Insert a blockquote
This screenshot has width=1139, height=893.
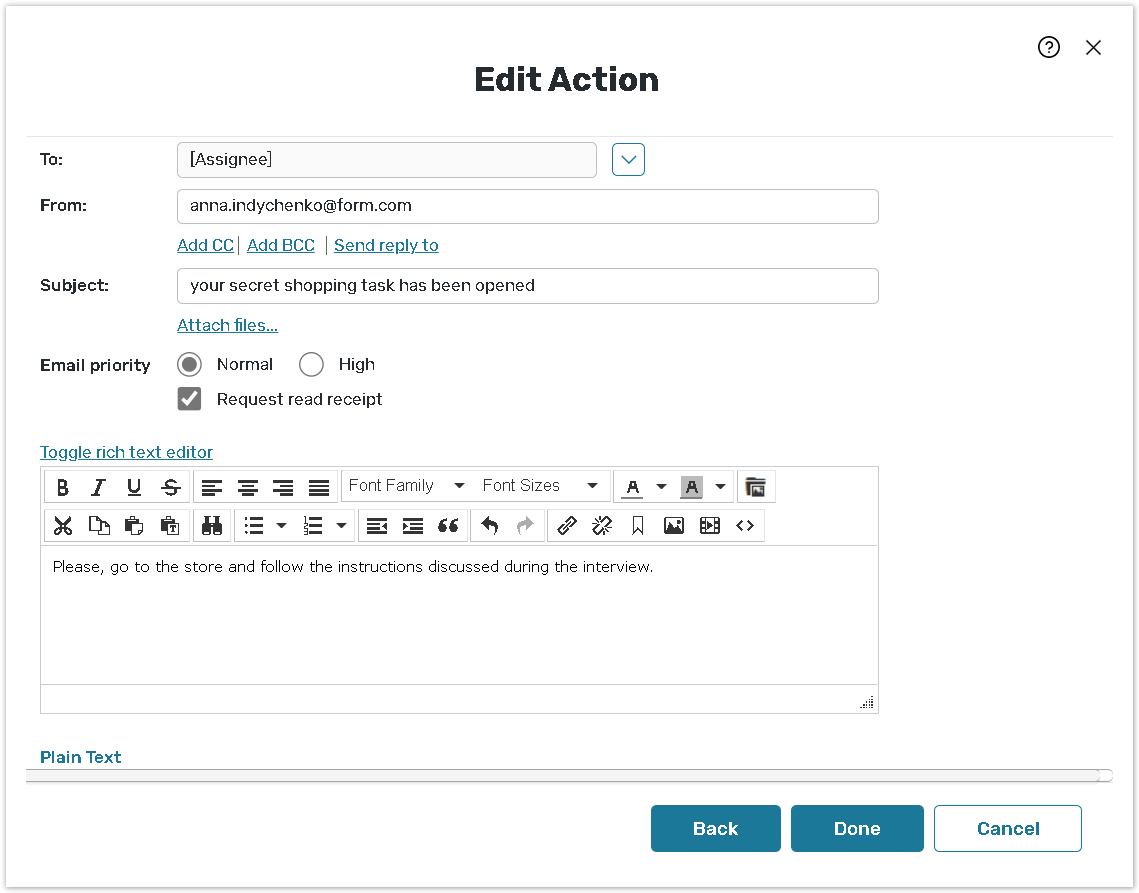(448, 525)
